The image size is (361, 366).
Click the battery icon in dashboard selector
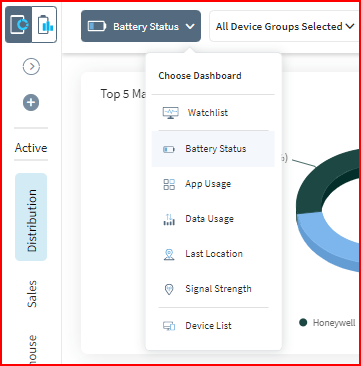[97, 26]
